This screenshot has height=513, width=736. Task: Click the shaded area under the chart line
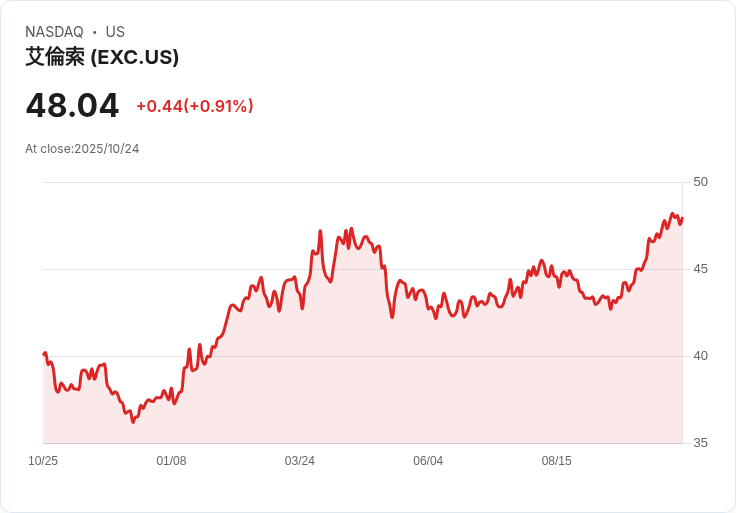click(x=400, y=390)
